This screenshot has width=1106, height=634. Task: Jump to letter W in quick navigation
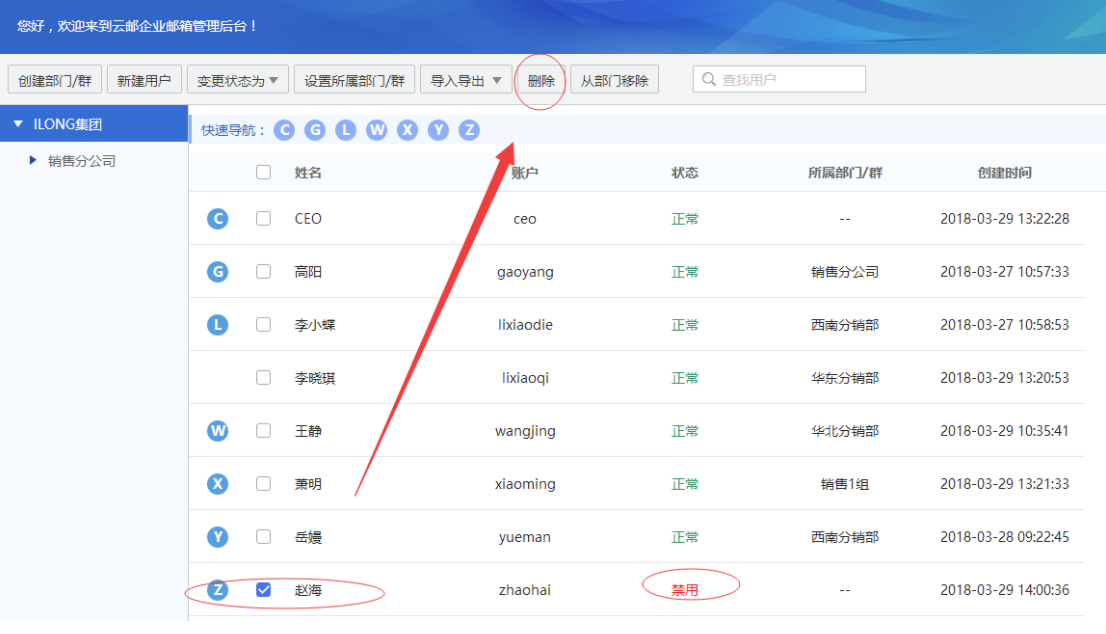coord(377,130)
